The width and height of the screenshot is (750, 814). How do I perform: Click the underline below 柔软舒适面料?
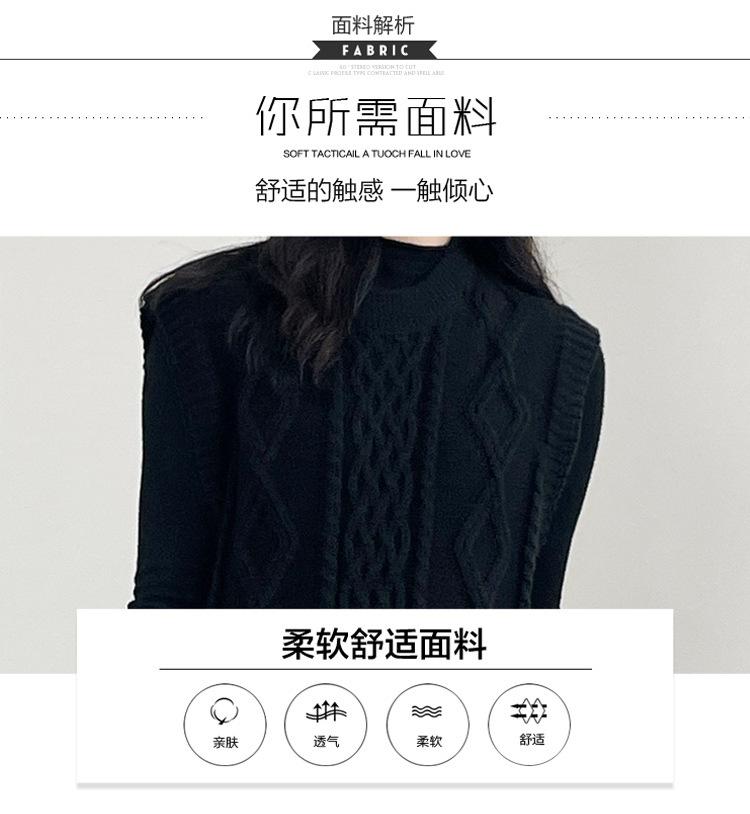375,669
